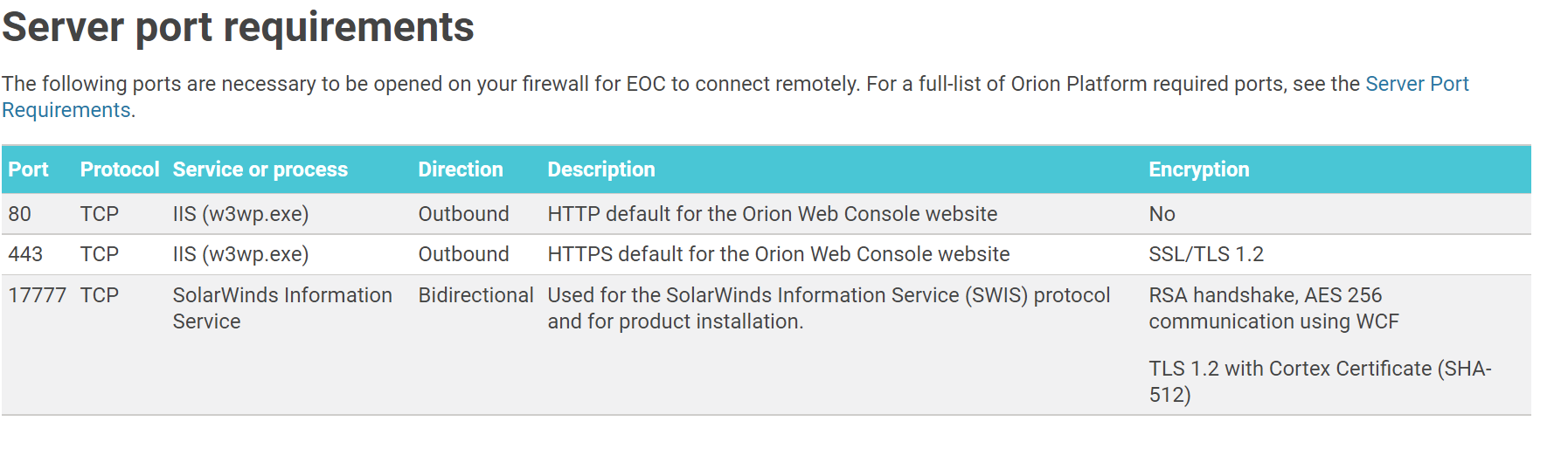This screenshot has width=1568, height=449.
Task: Click the HTTPS default description text
Action: point(779,254)
